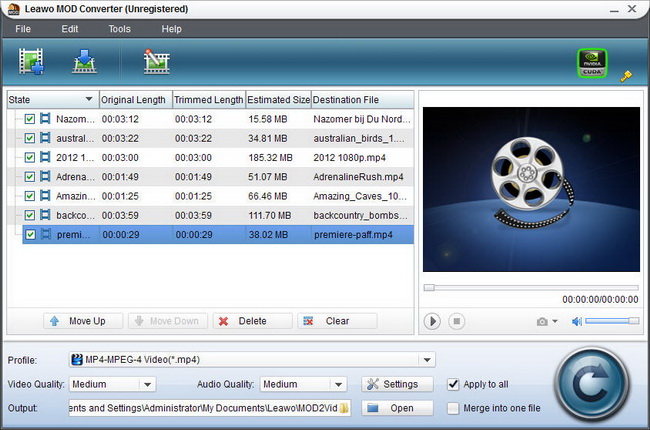Screen dimensions: 650x430
Task: Click the Move Down button
Action: click(x=167, y=321)
